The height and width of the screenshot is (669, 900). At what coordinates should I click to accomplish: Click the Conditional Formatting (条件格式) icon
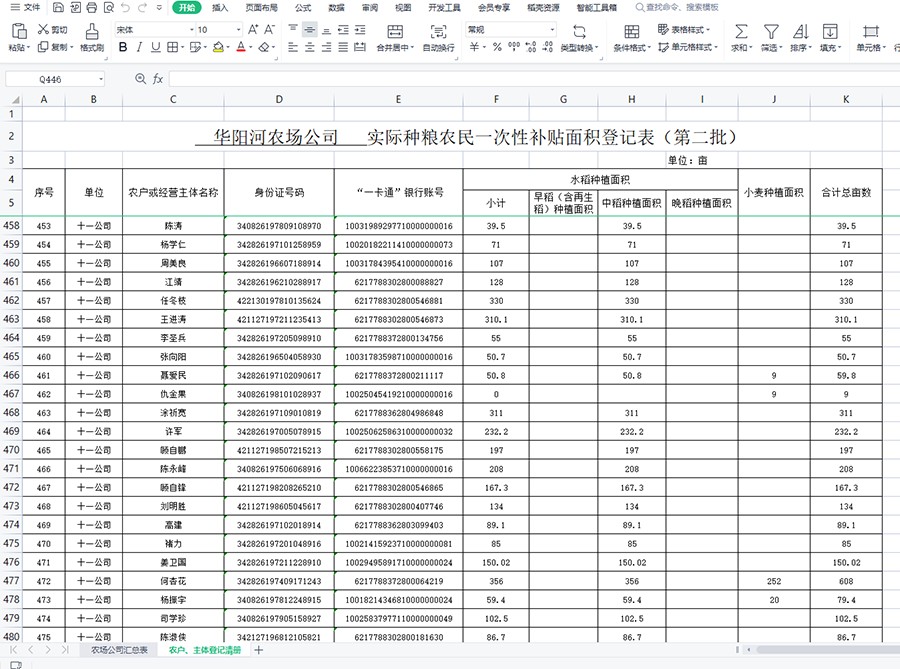coord(628,31)
